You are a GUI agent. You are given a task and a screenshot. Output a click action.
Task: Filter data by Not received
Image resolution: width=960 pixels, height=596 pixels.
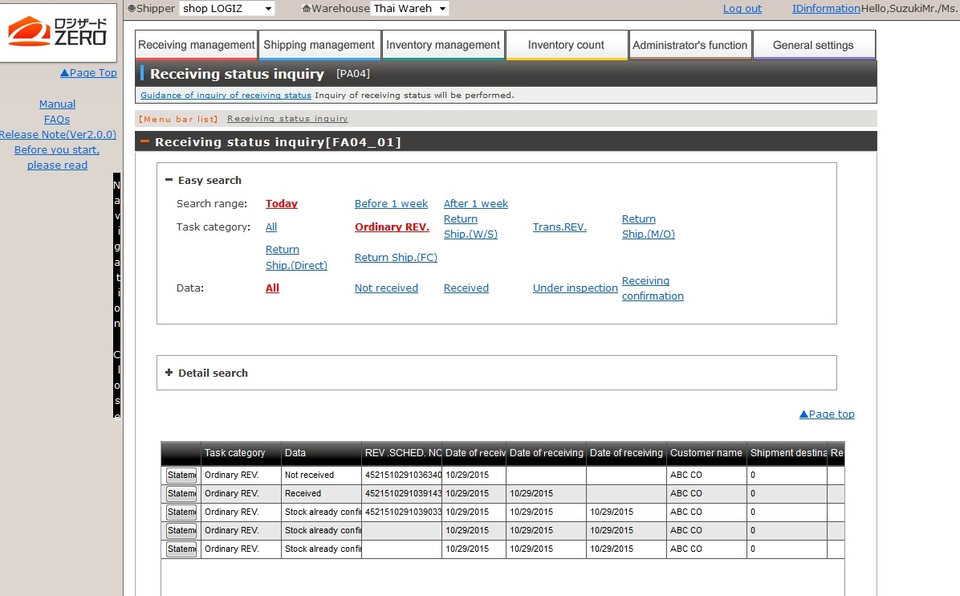click(x=386, y=288)
